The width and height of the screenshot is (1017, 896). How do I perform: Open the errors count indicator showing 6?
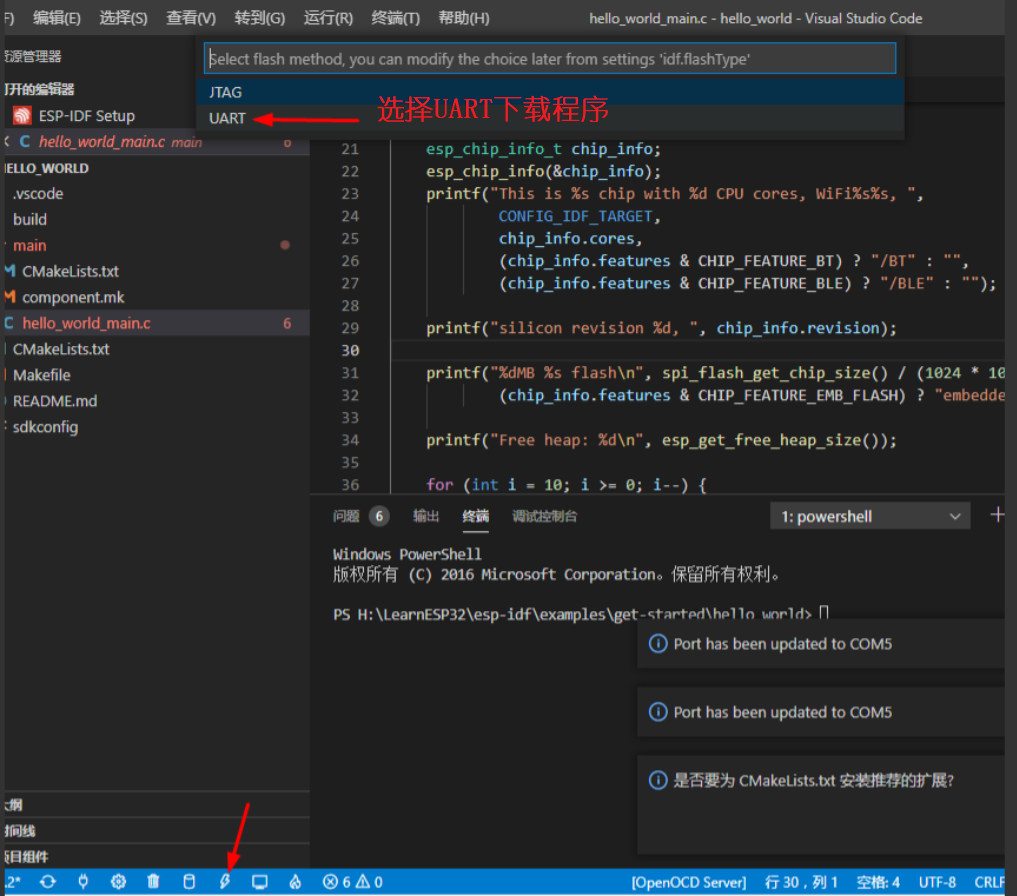click(337, 882)
